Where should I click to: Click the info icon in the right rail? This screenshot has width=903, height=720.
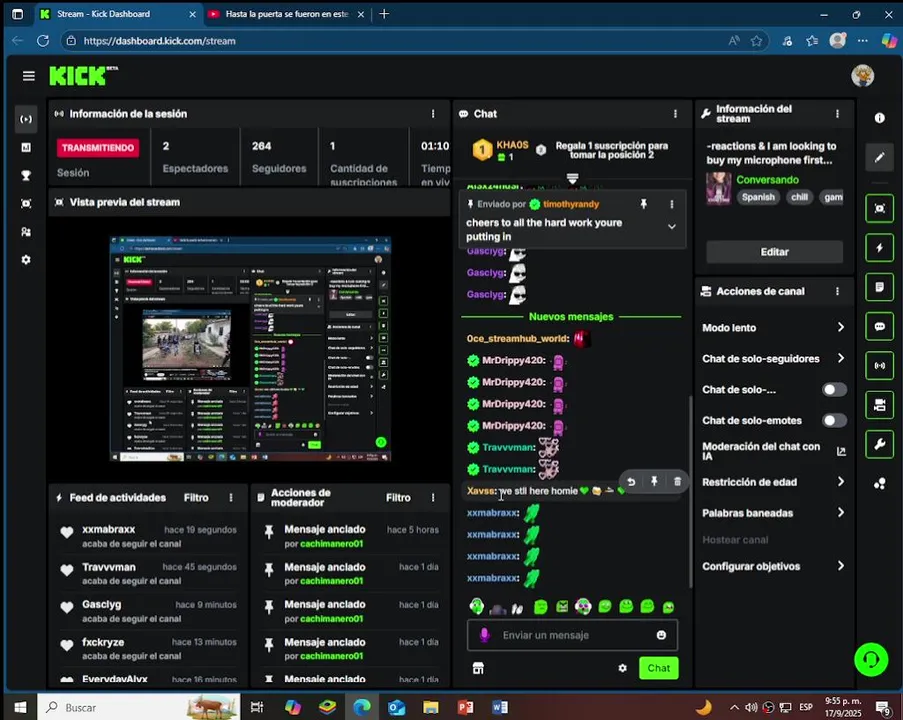pyautogui.click(x=879, y=118)
